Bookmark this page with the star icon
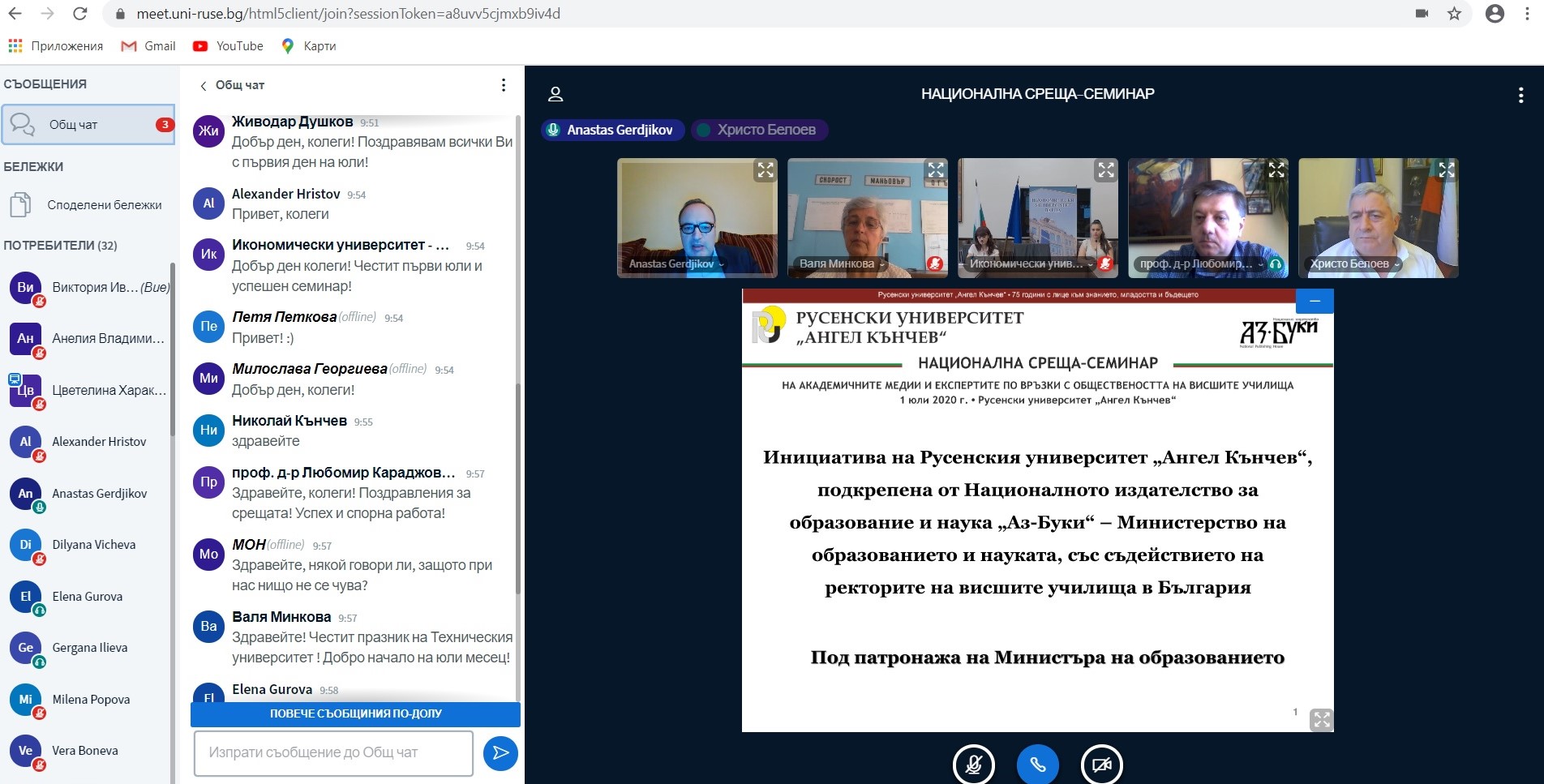1544x784 pixels. (1454, 14)
